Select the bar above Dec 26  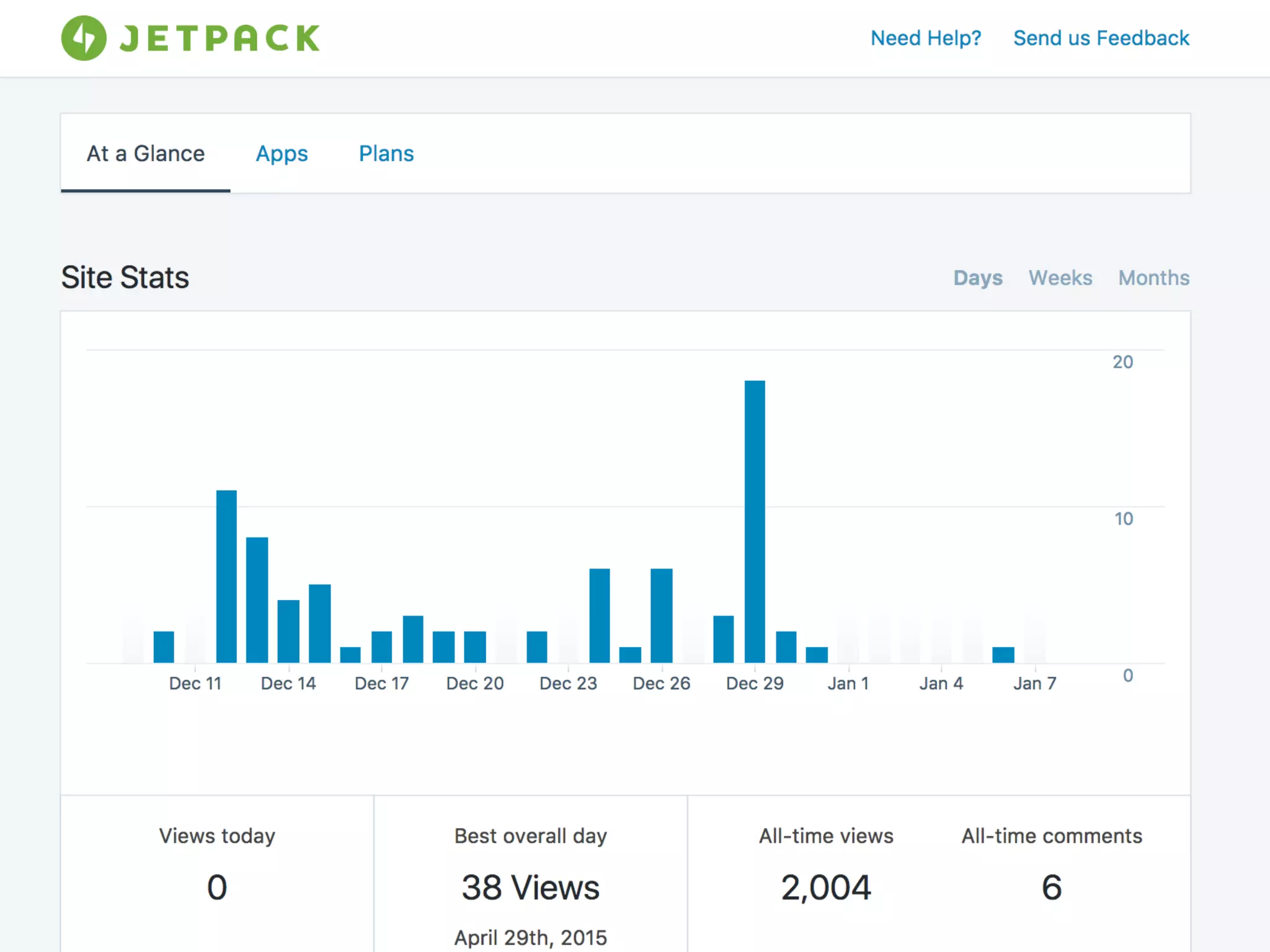tap(661, 615)
